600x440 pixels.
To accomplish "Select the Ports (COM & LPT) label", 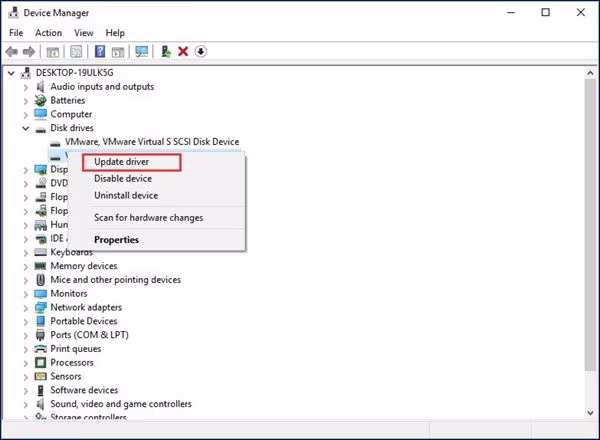I will click(x=90, y=335).
